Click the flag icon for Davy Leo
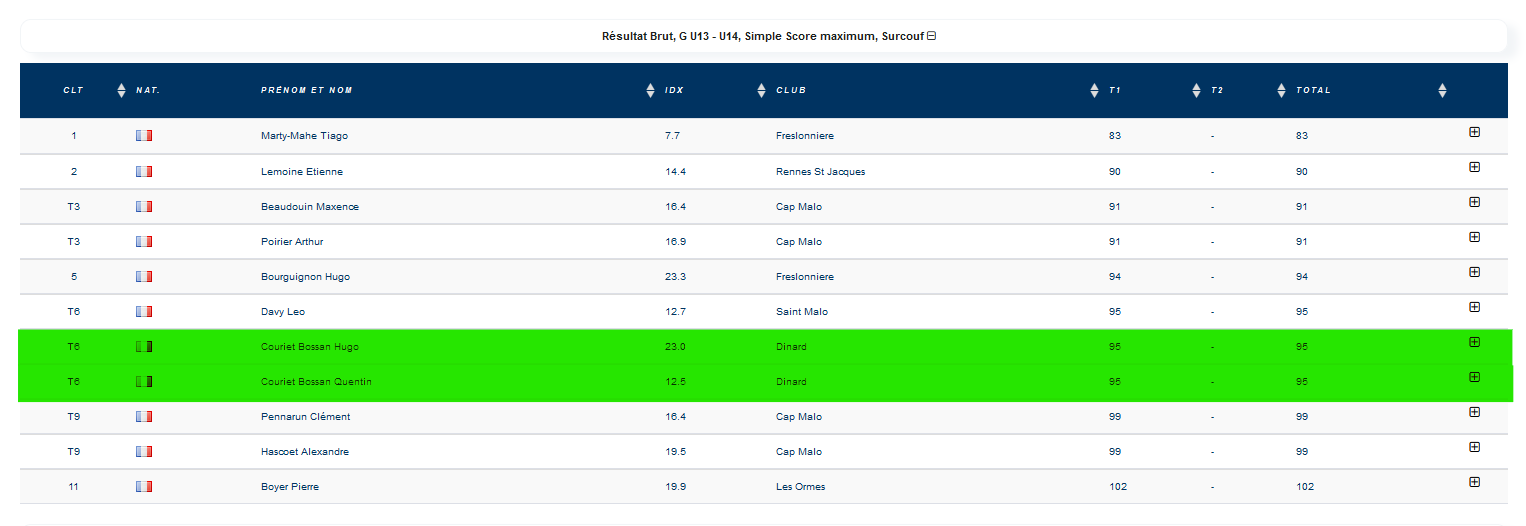The width and height of the screenshot is (1526, 526). click(x=144, y=312)
